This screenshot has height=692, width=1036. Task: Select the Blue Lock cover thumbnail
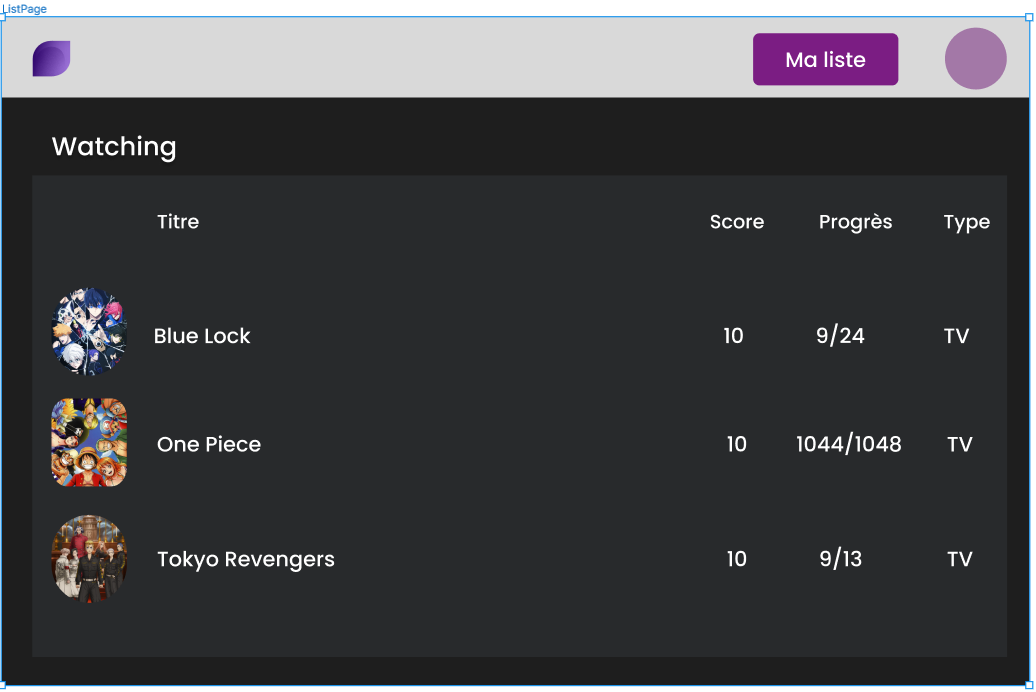point(89,331)
